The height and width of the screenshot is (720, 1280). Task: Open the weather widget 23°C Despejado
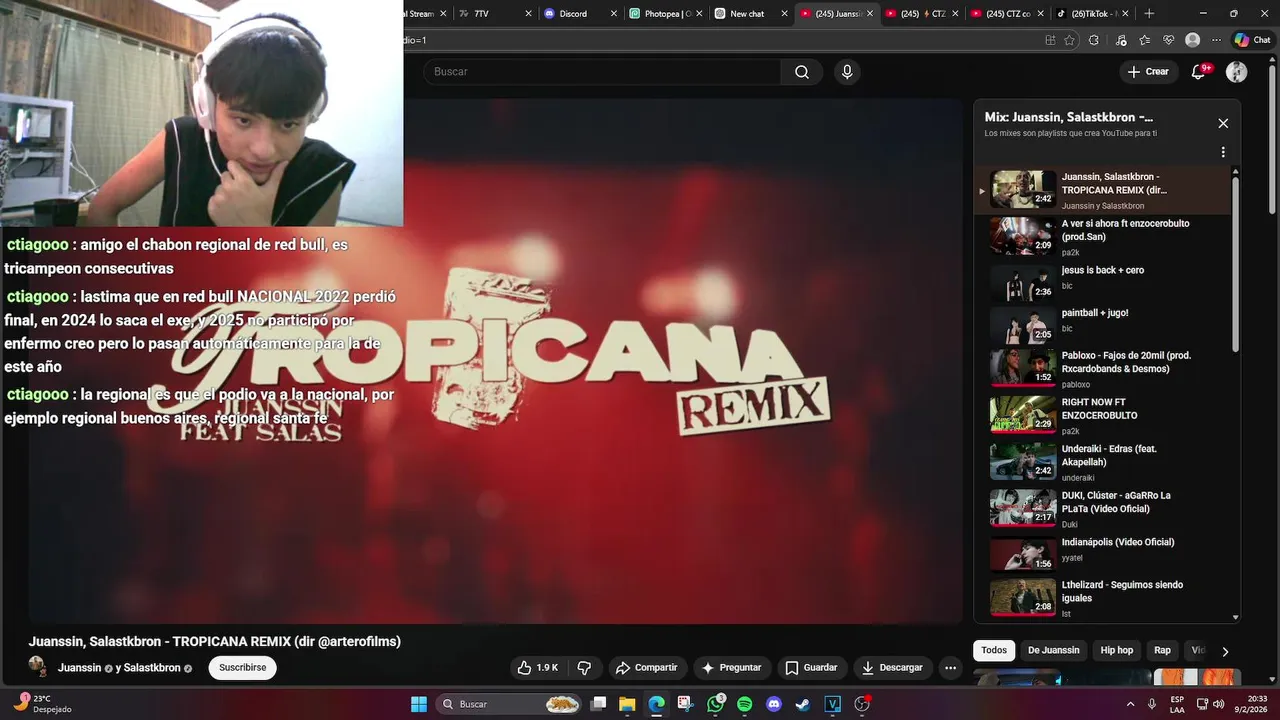click(x=42, y=704)
